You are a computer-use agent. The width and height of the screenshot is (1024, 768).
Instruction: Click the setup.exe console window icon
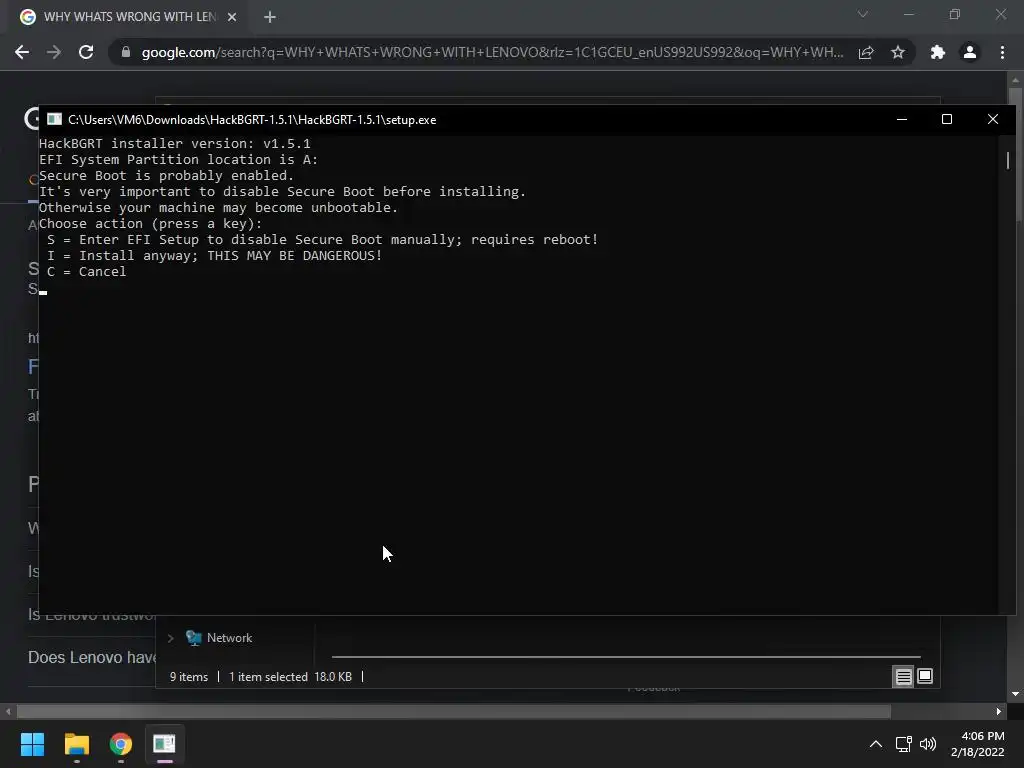[54, 120]
